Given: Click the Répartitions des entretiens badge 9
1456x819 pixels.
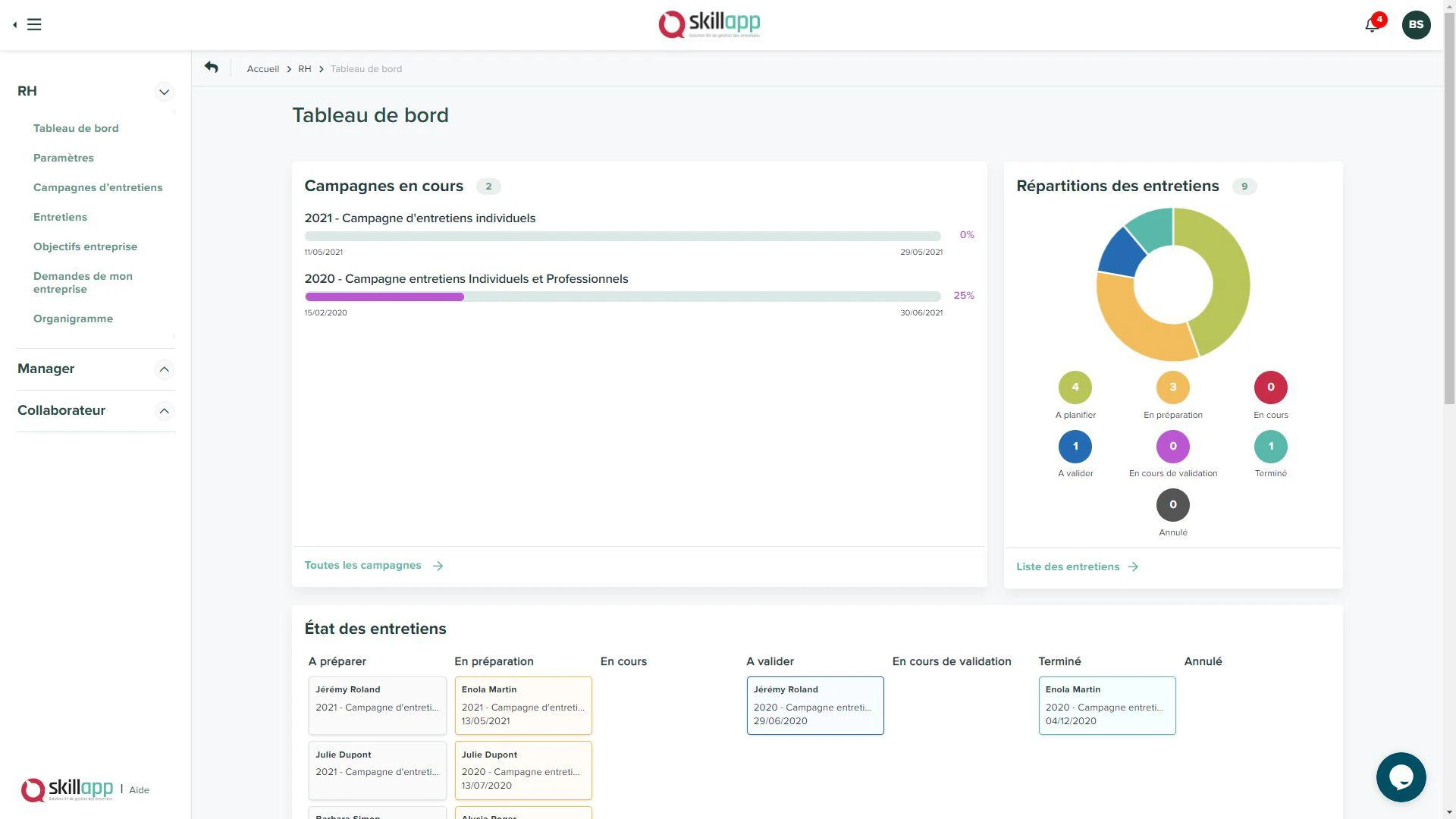Looking at the screenshot, I should (1244, 187).
